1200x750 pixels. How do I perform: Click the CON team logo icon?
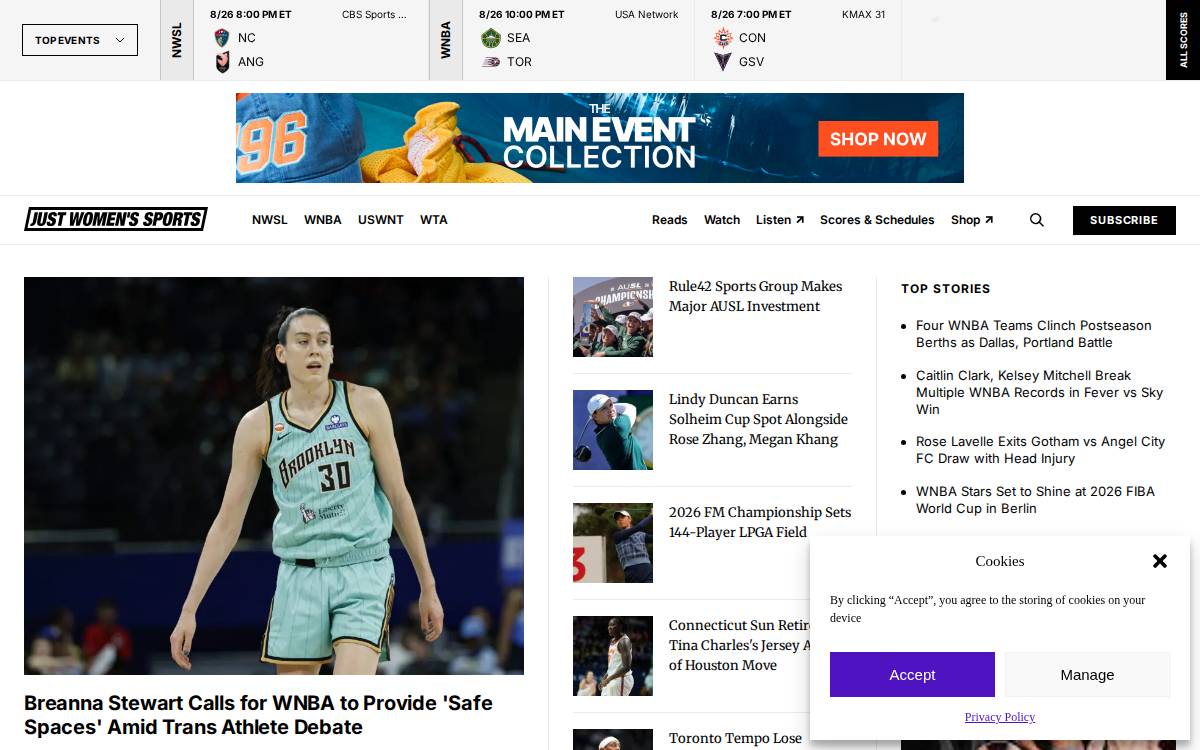click(723, 38)
